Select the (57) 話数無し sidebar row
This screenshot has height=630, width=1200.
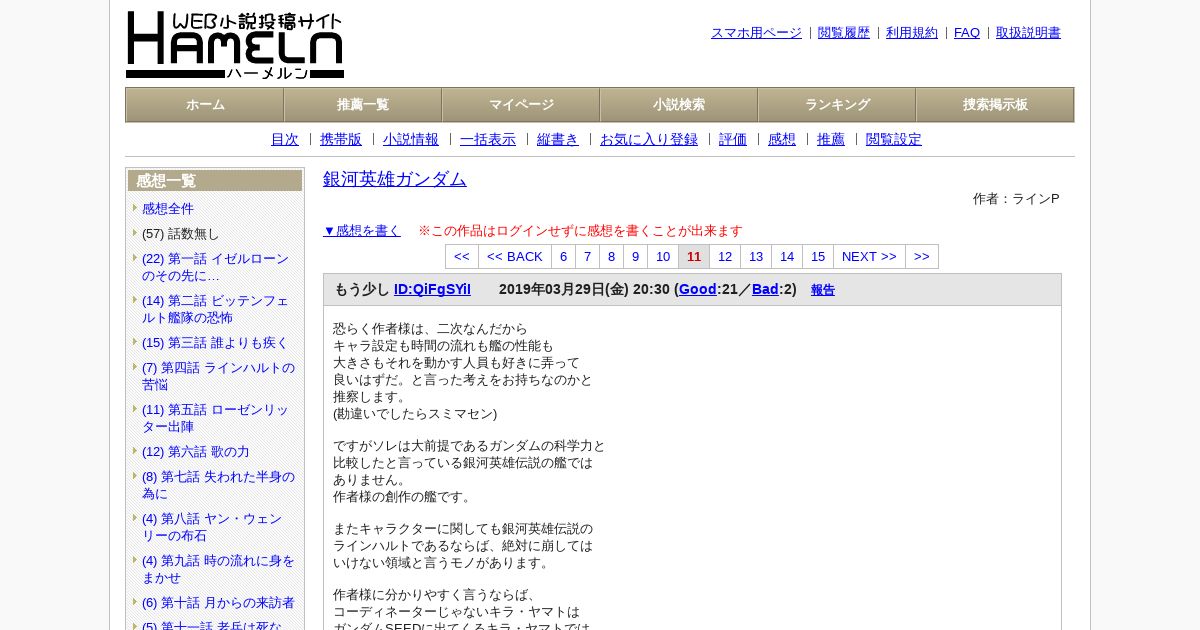[x=180, y=234]
